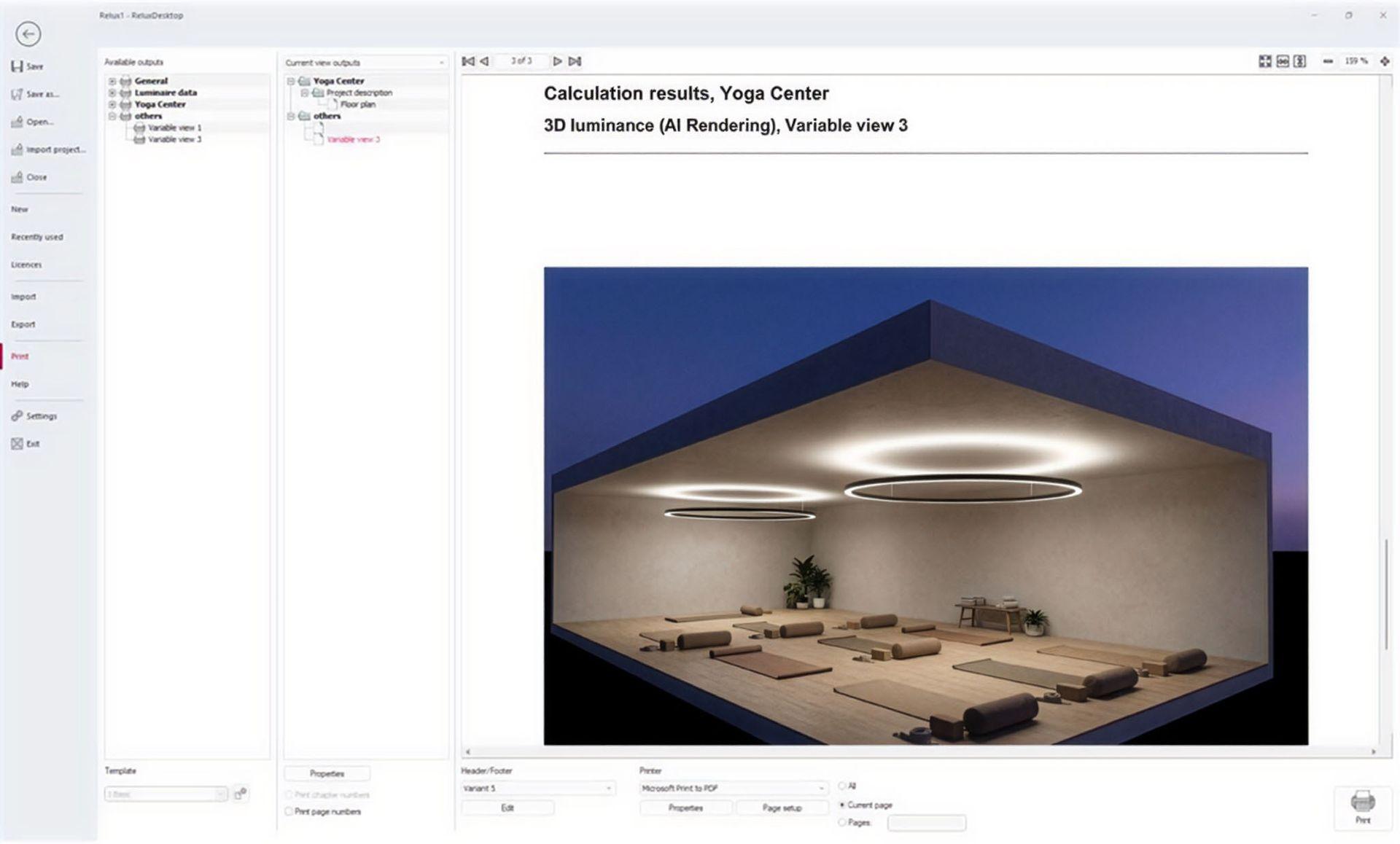The height and width of the screenshot is (844, 1400).
Task: Select the All pages radio button
Action: click(x=841, y=786)
